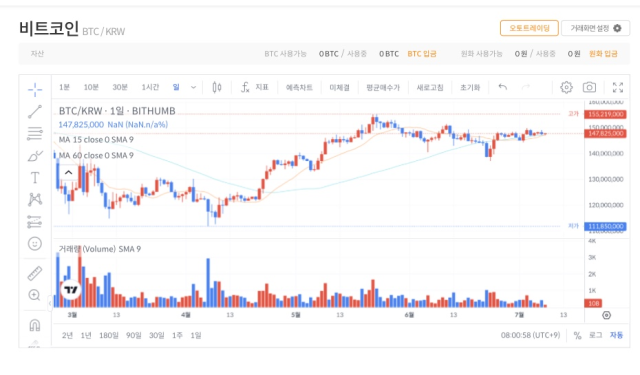Switch chart to fullscreen mode
The image size is (640, 375).
point(618,87)
